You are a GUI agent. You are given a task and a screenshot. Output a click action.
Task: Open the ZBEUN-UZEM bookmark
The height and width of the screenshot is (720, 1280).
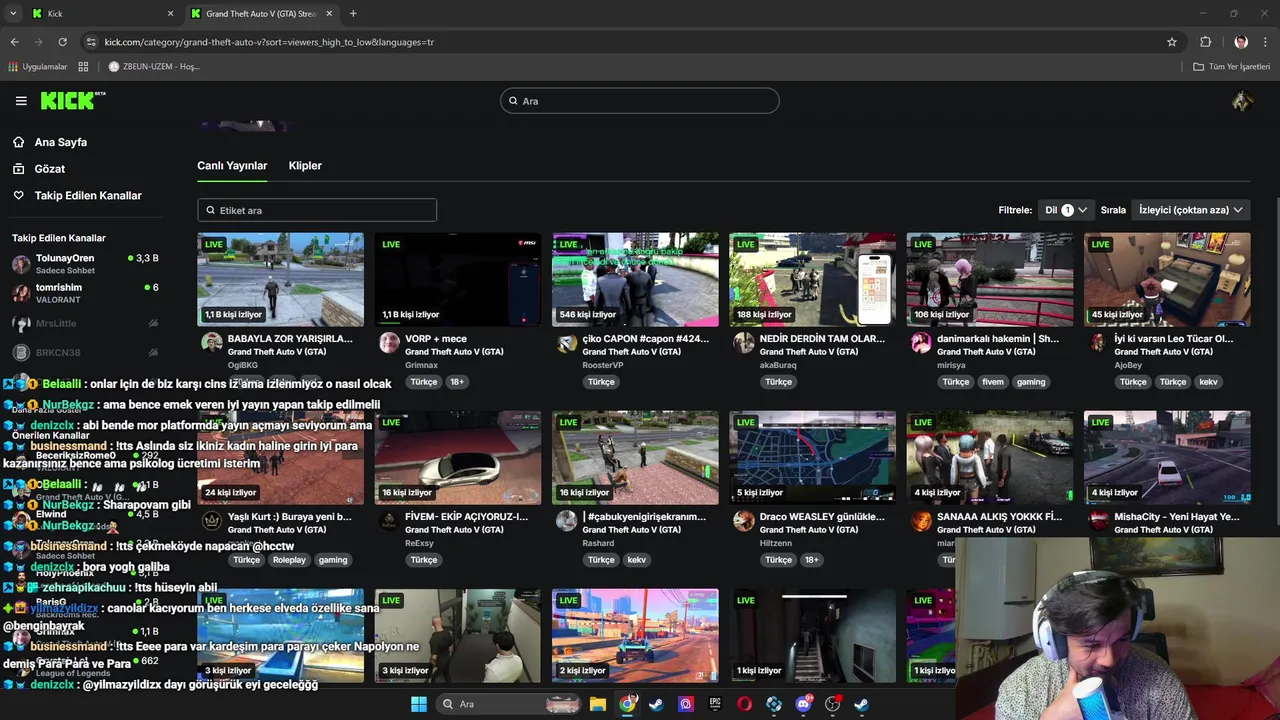(x=154, y=67)
